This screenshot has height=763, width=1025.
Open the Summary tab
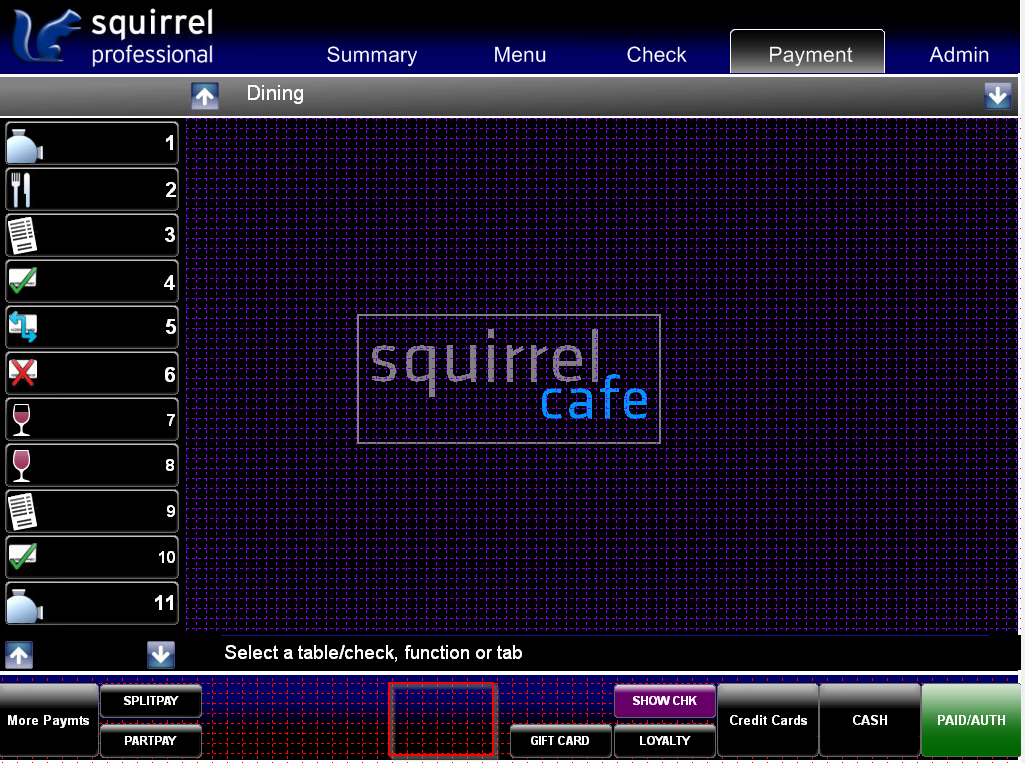click(371, 54)
